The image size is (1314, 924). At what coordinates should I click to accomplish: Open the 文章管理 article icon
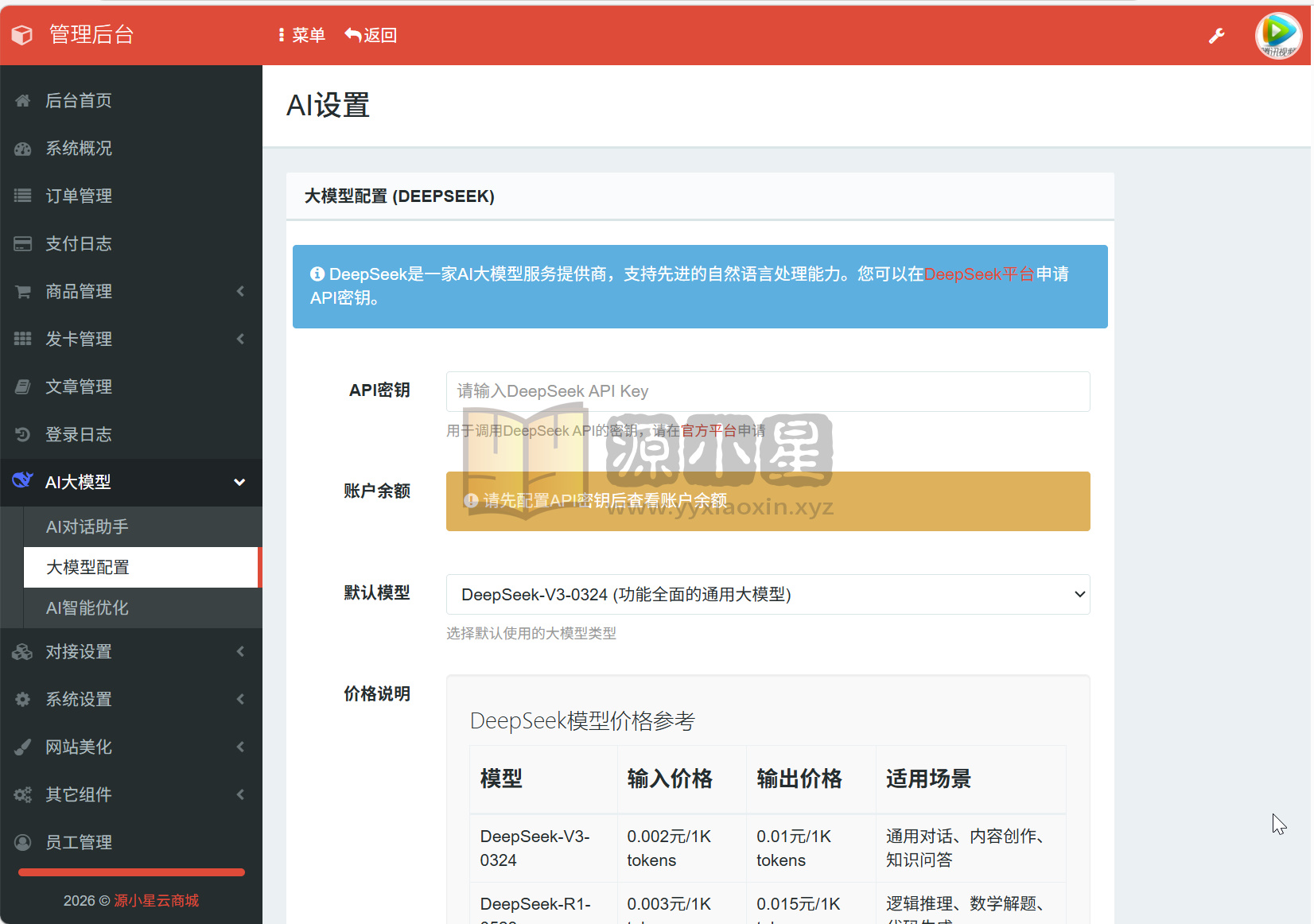coord(22,386)
